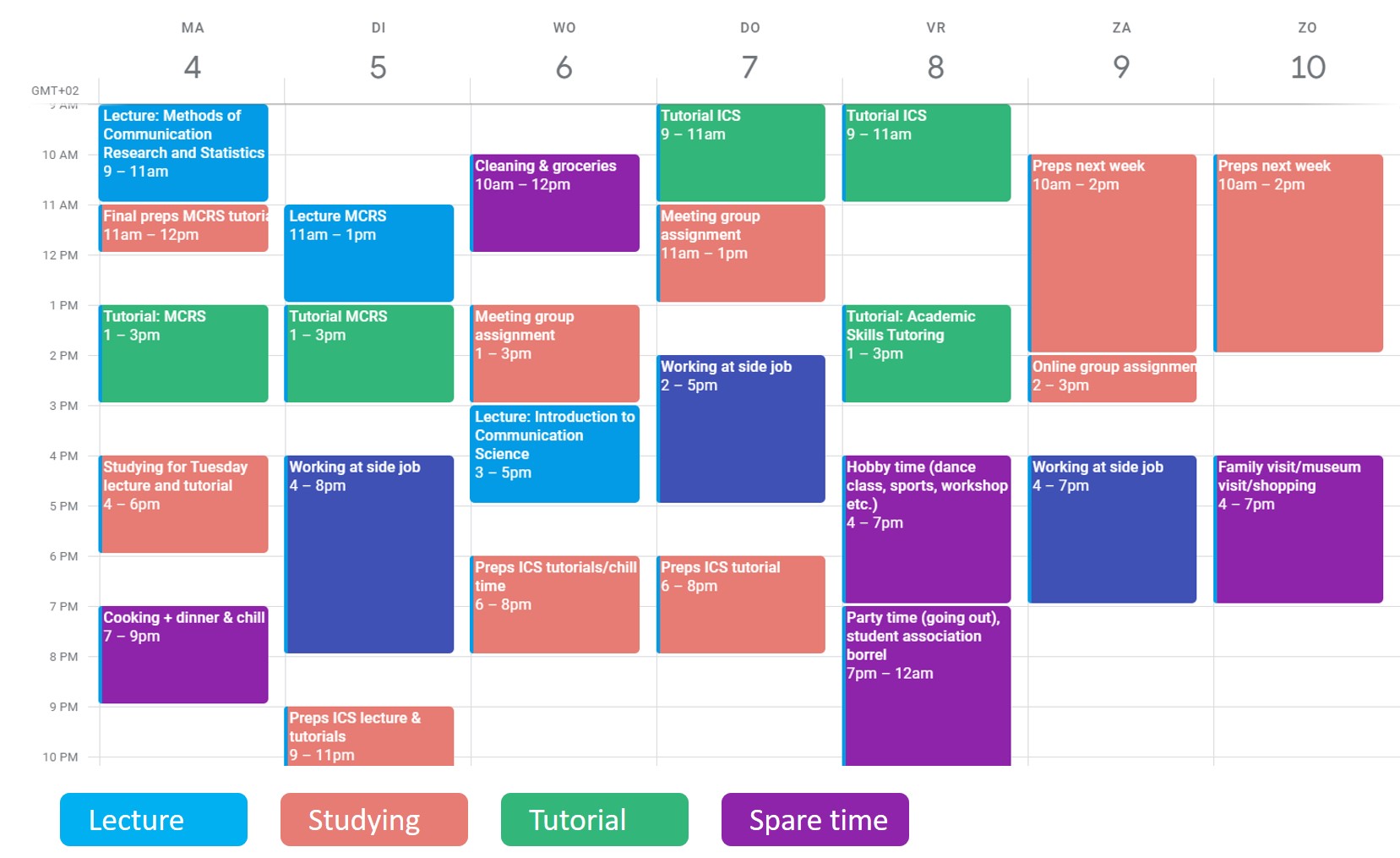Open Thursday's Working at side job event
The width and height of the screenshot is (1400, 858).
pos(741,429)
